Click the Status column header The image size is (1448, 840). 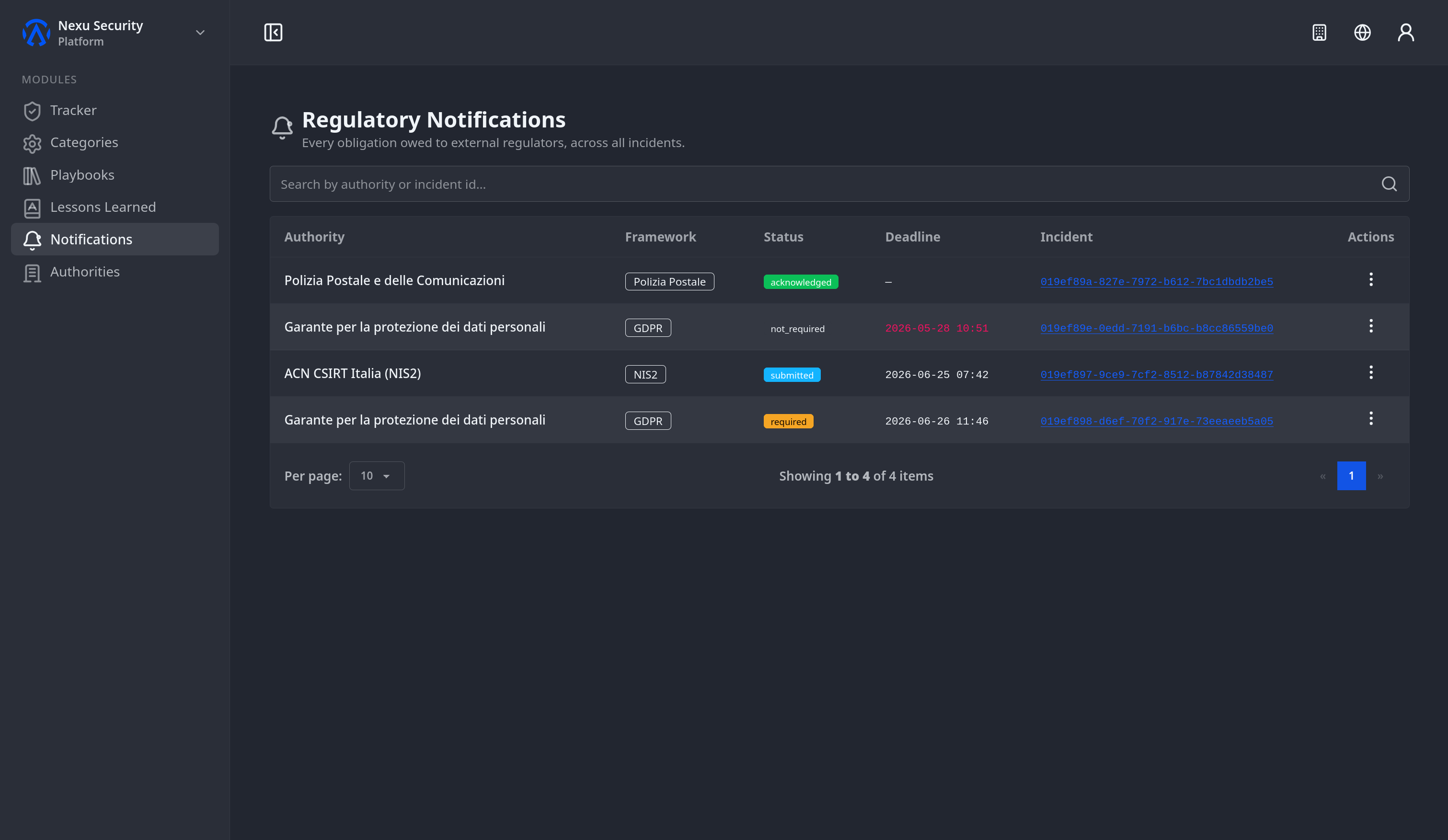783,237
